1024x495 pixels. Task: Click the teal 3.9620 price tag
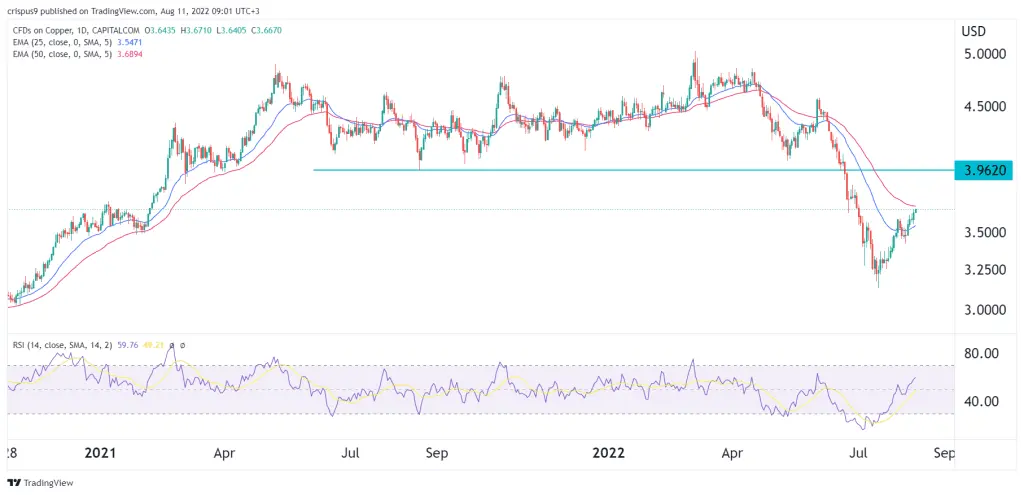pos(984,170)
